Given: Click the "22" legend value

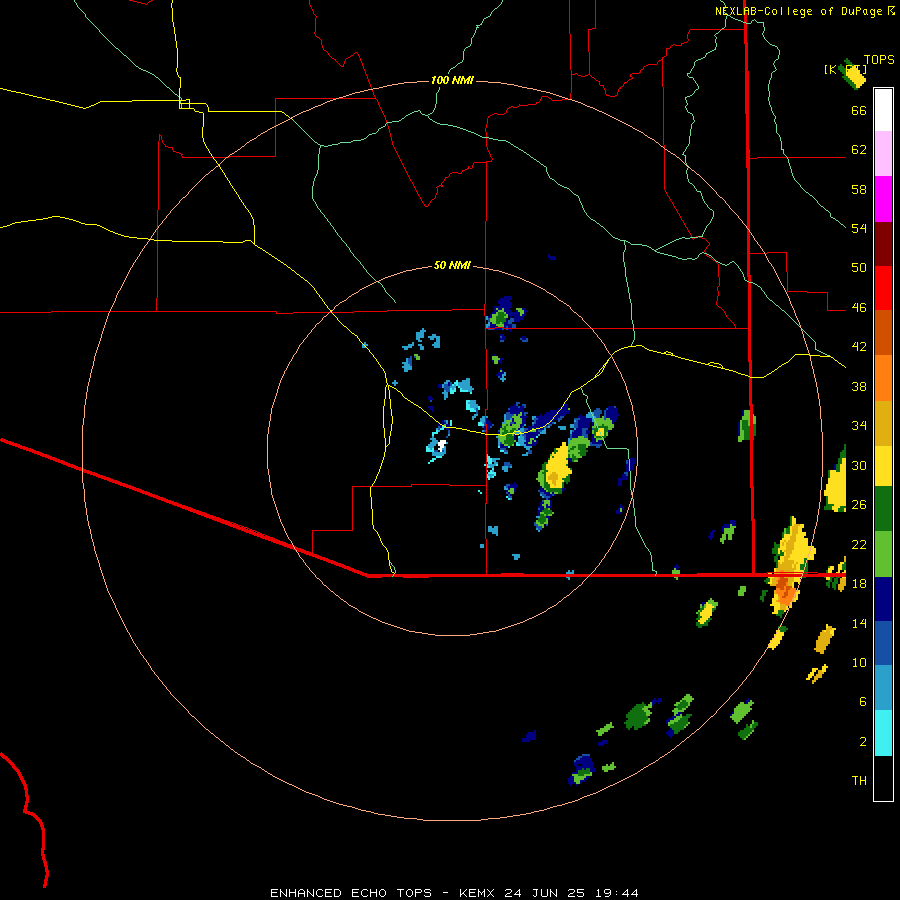Looking at the screenshot, I should click(859, 544).
